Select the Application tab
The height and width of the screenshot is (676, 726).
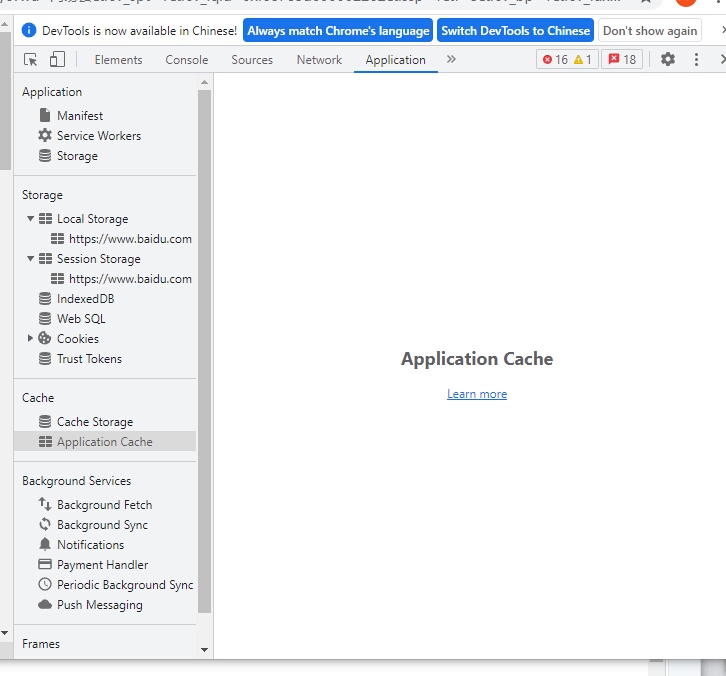(395, 60)
